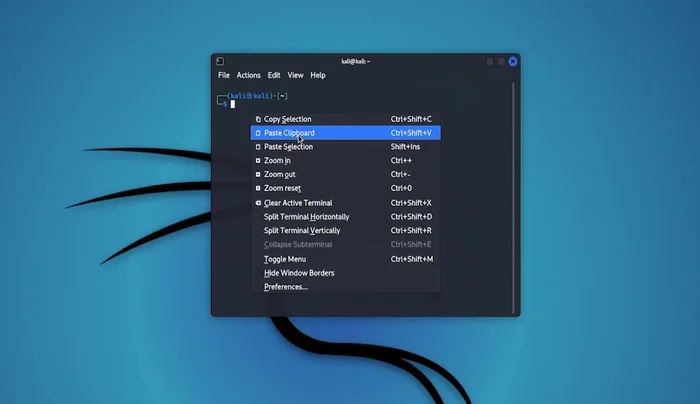Choose Copy Selection from the context menu
This screenshot has width=700, height=404.
pyautogui.click(x=346, y=119)
